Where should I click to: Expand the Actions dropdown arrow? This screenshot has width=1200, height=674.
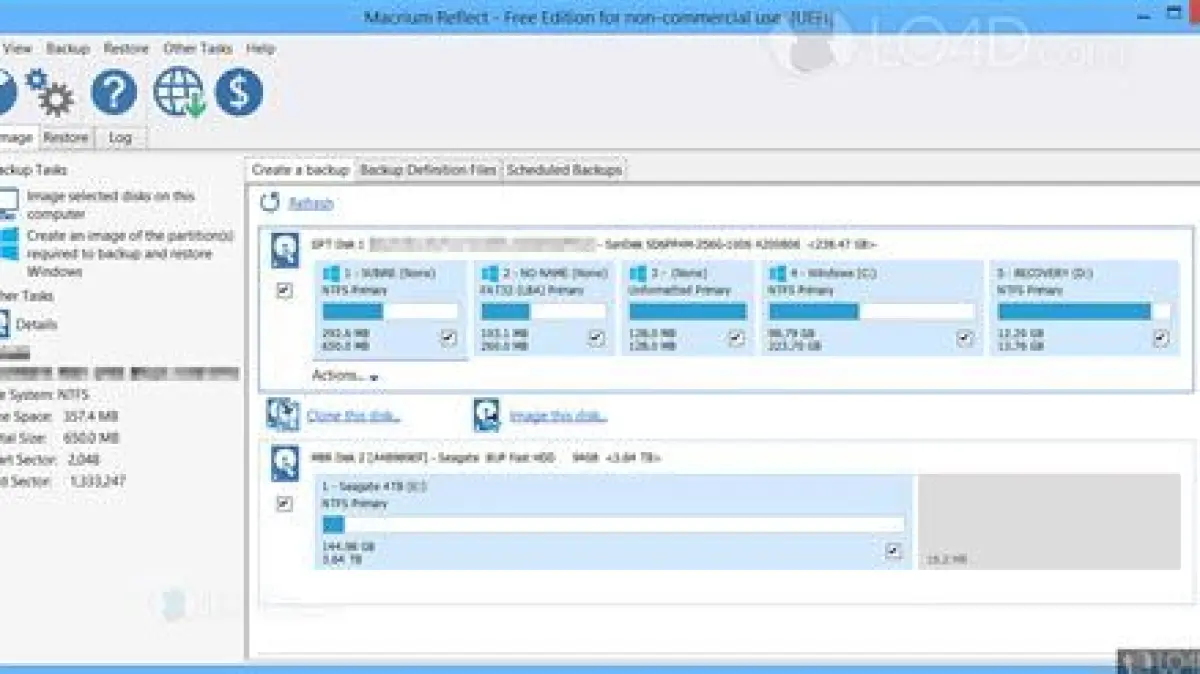[374, 378]
